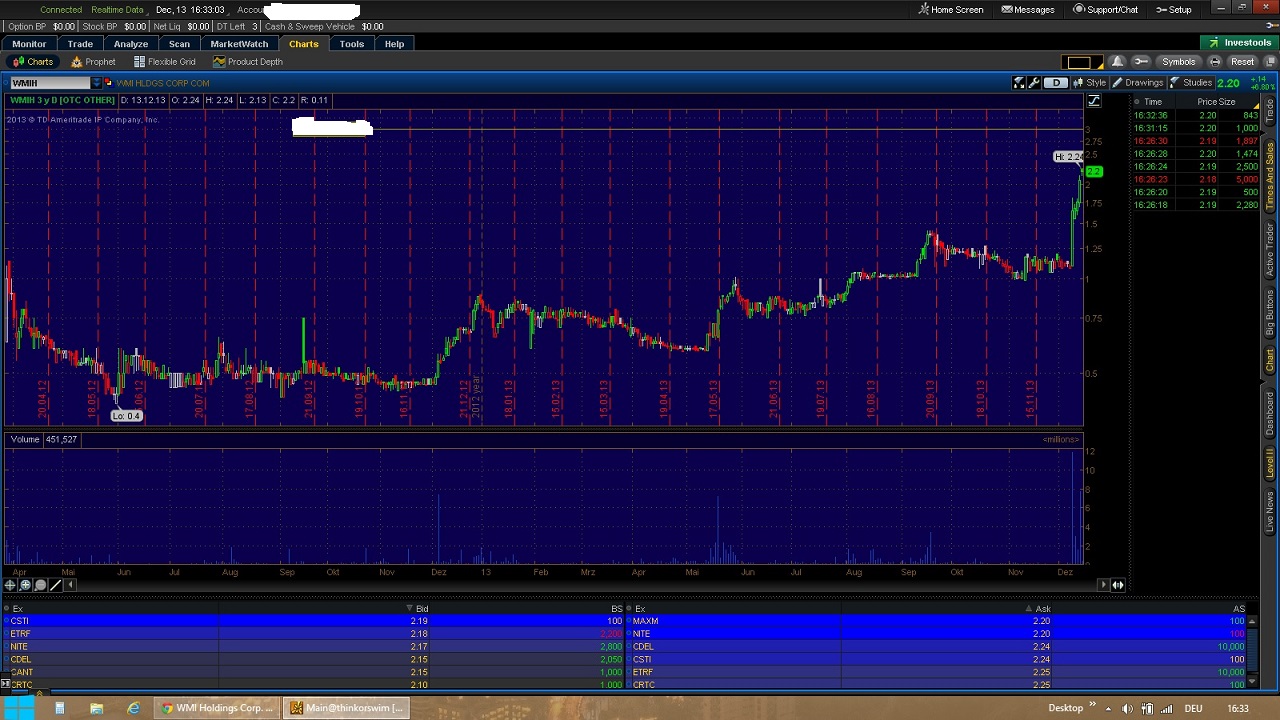Screen dimensions: 1280x720
Task: Open the D timeframe selector
Action: coord(1055,82)
